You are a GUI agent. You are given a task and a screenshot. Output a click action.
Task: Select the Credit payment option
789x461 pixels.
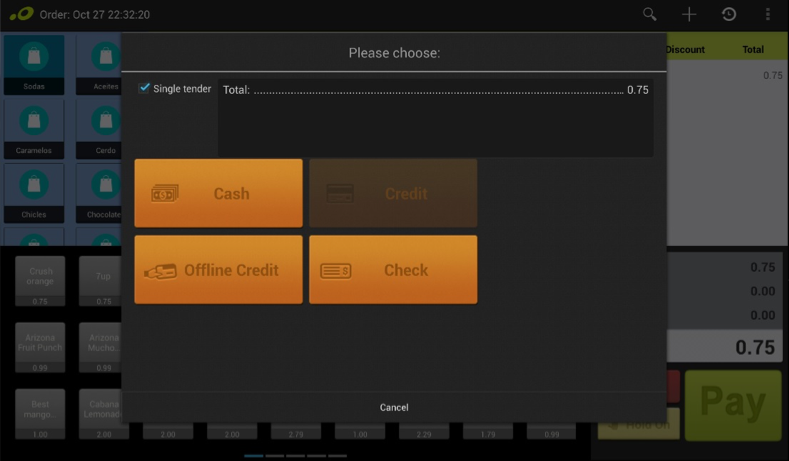click(x=393, y=193)
